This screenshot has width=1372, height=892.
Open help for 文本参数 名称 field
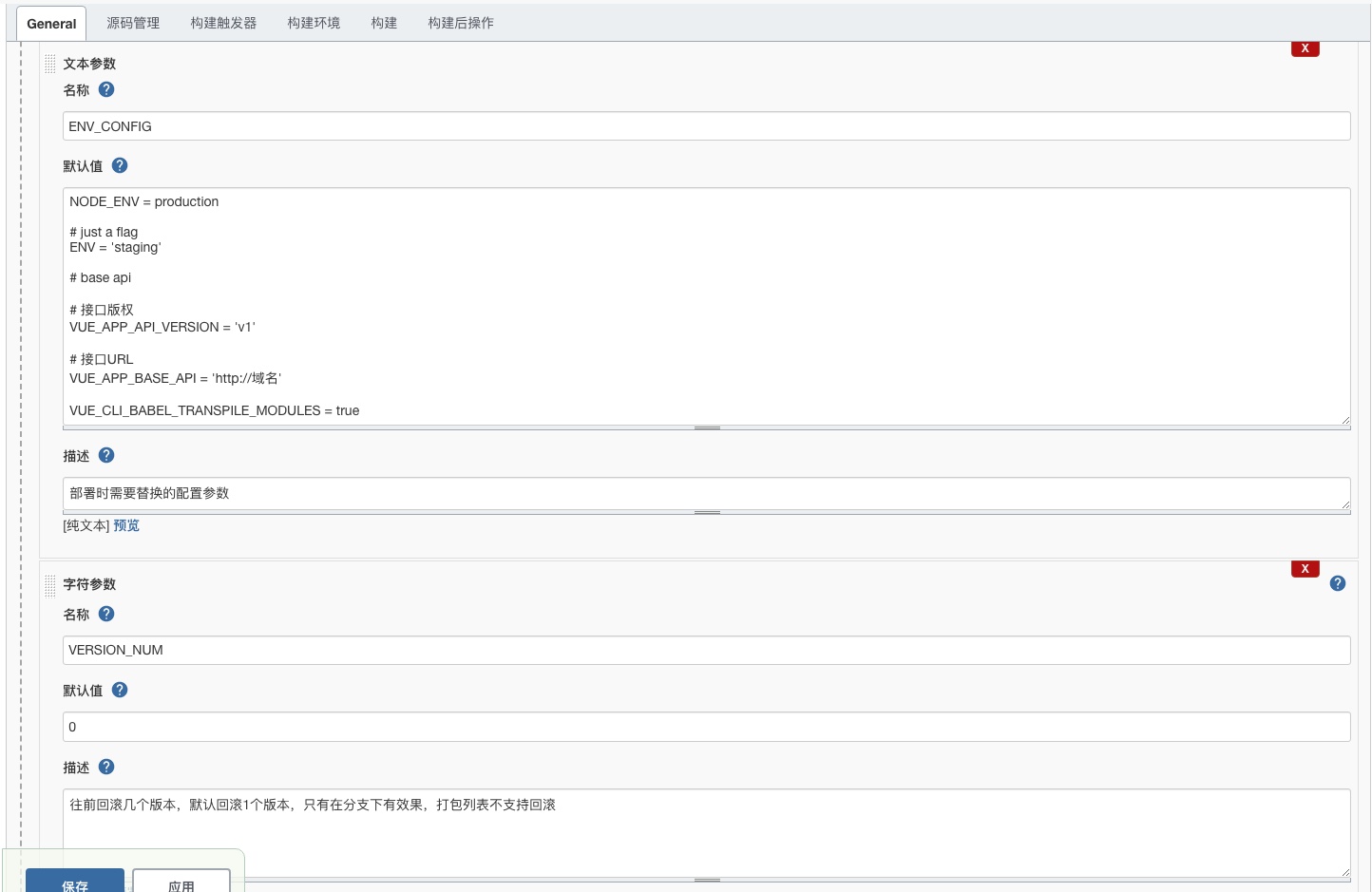coord(106,89)
